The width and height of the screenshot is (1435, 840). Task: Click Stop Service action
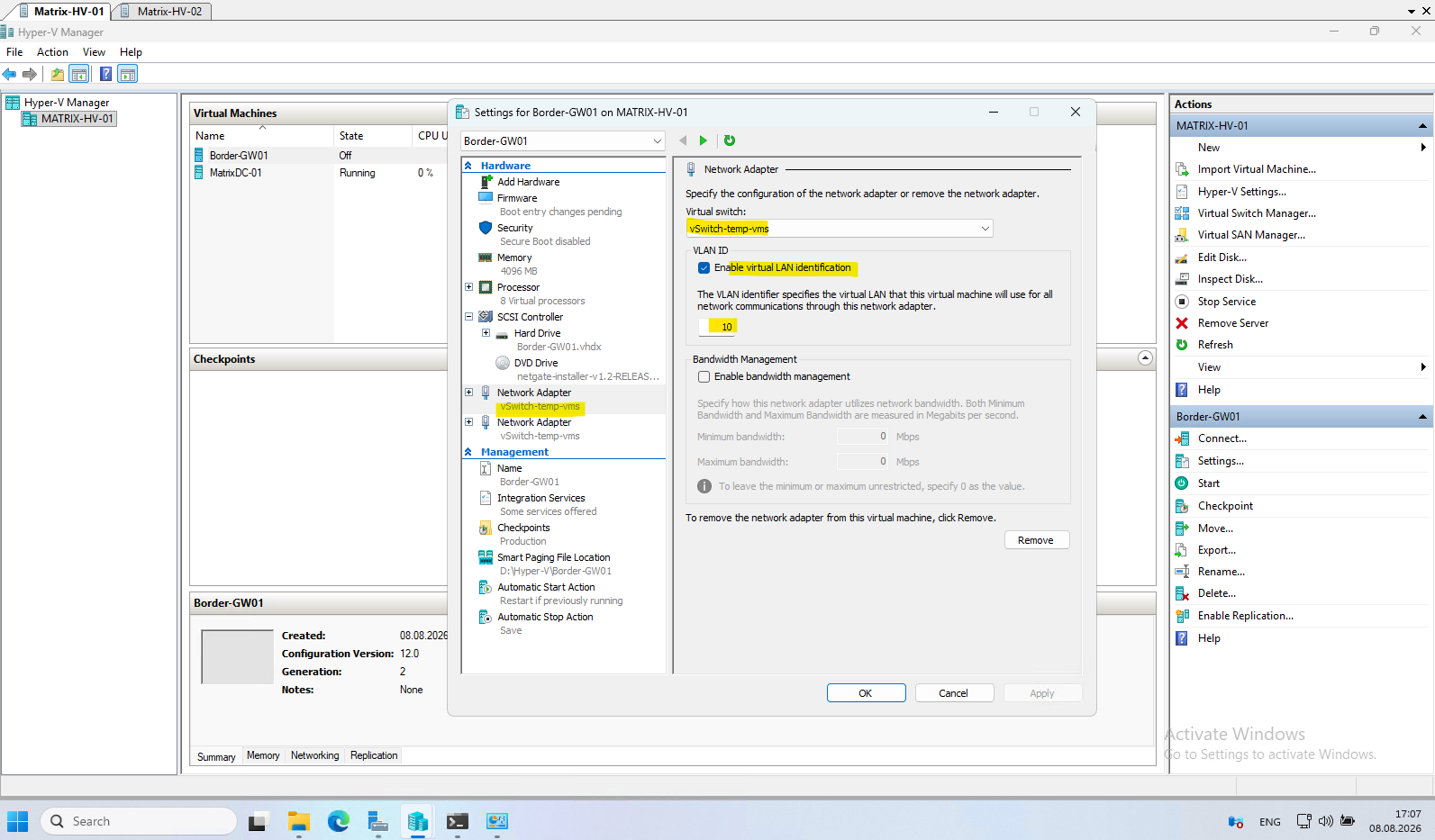(x=1227, y=302)
